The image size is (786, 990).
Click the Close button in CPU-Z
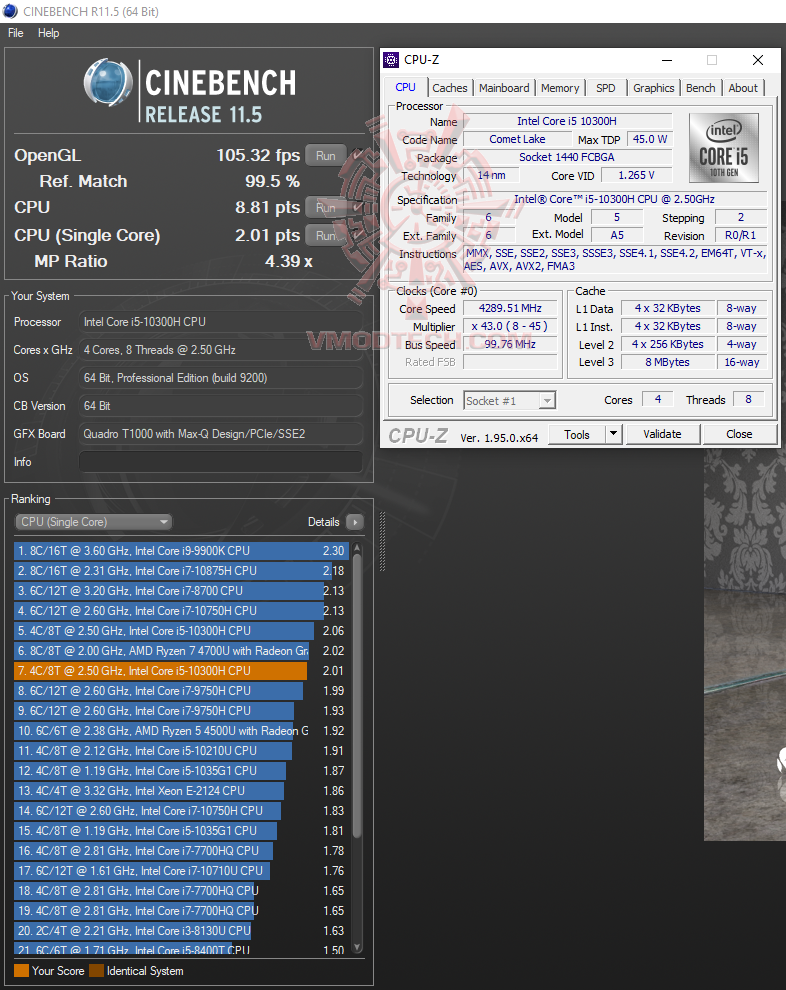point(739,434)
